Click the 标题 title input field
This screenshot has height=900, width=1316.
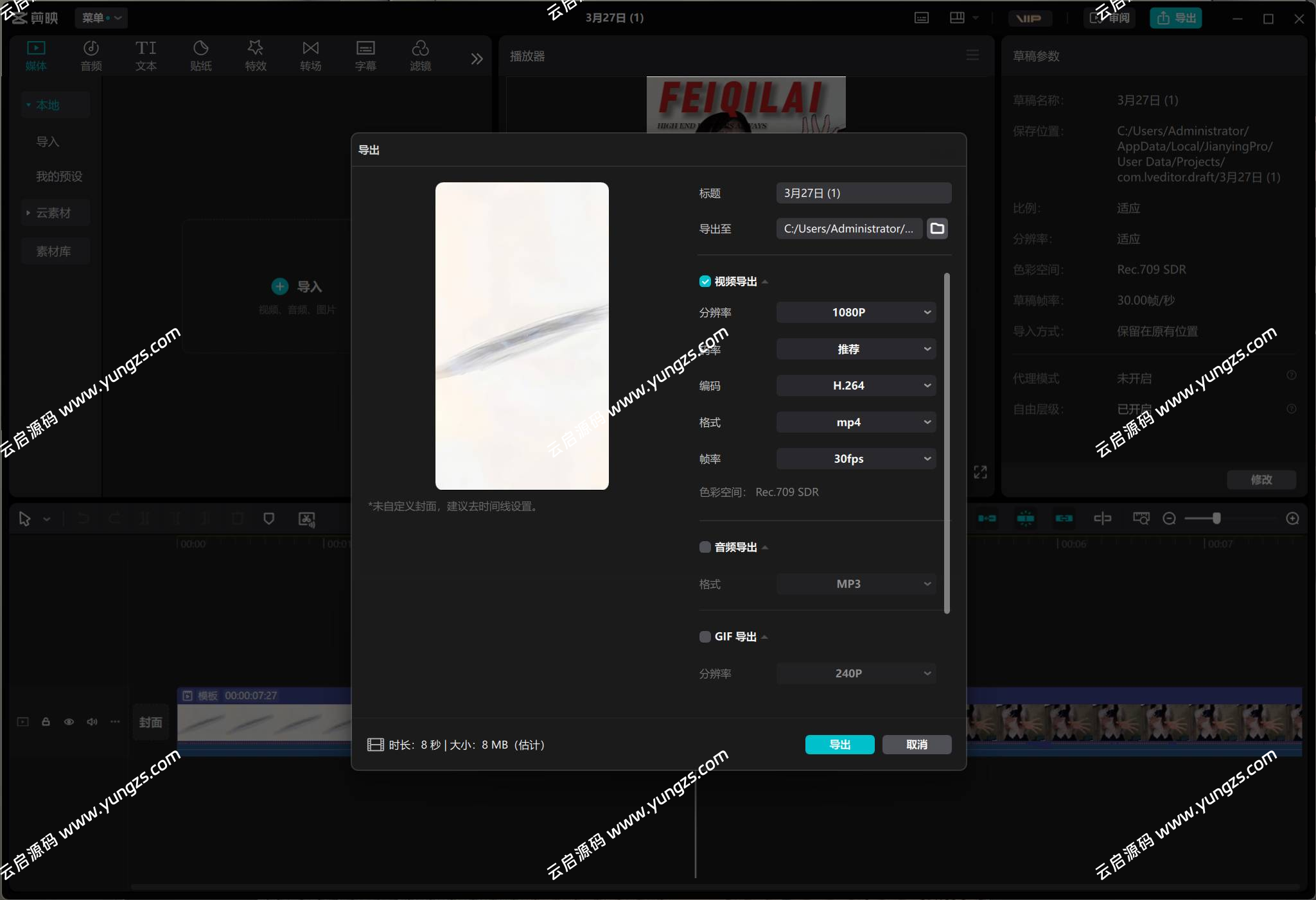(863, 193)
